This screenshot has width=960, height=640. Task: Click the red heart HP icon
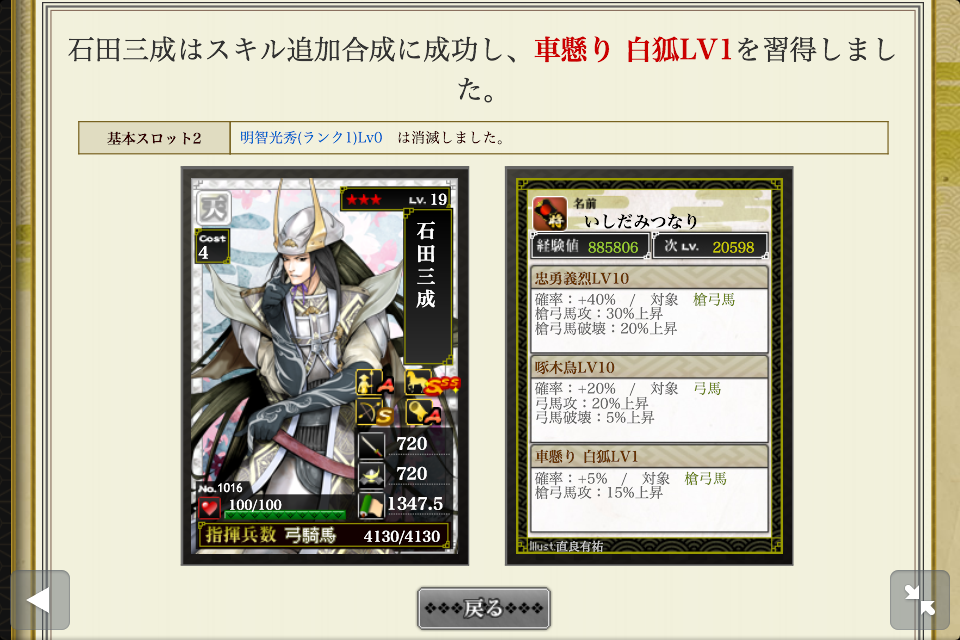(209, 507)
